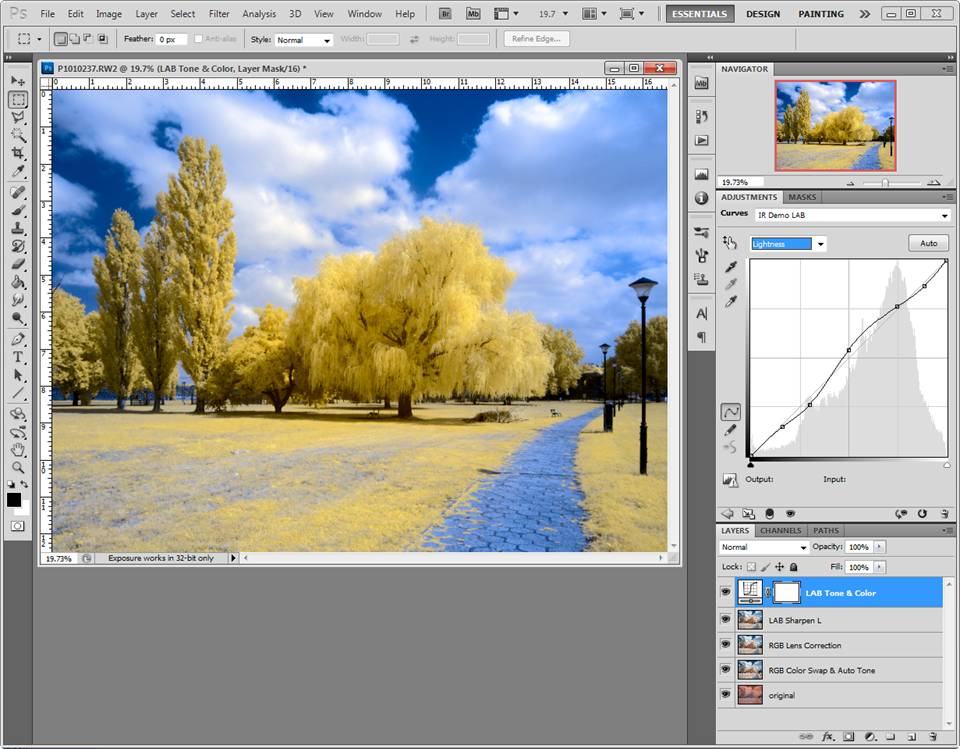Launch Bridge from the Br icon
This screenshot has width=960, height=749.
pyautogui.click(x=446, y=13)
